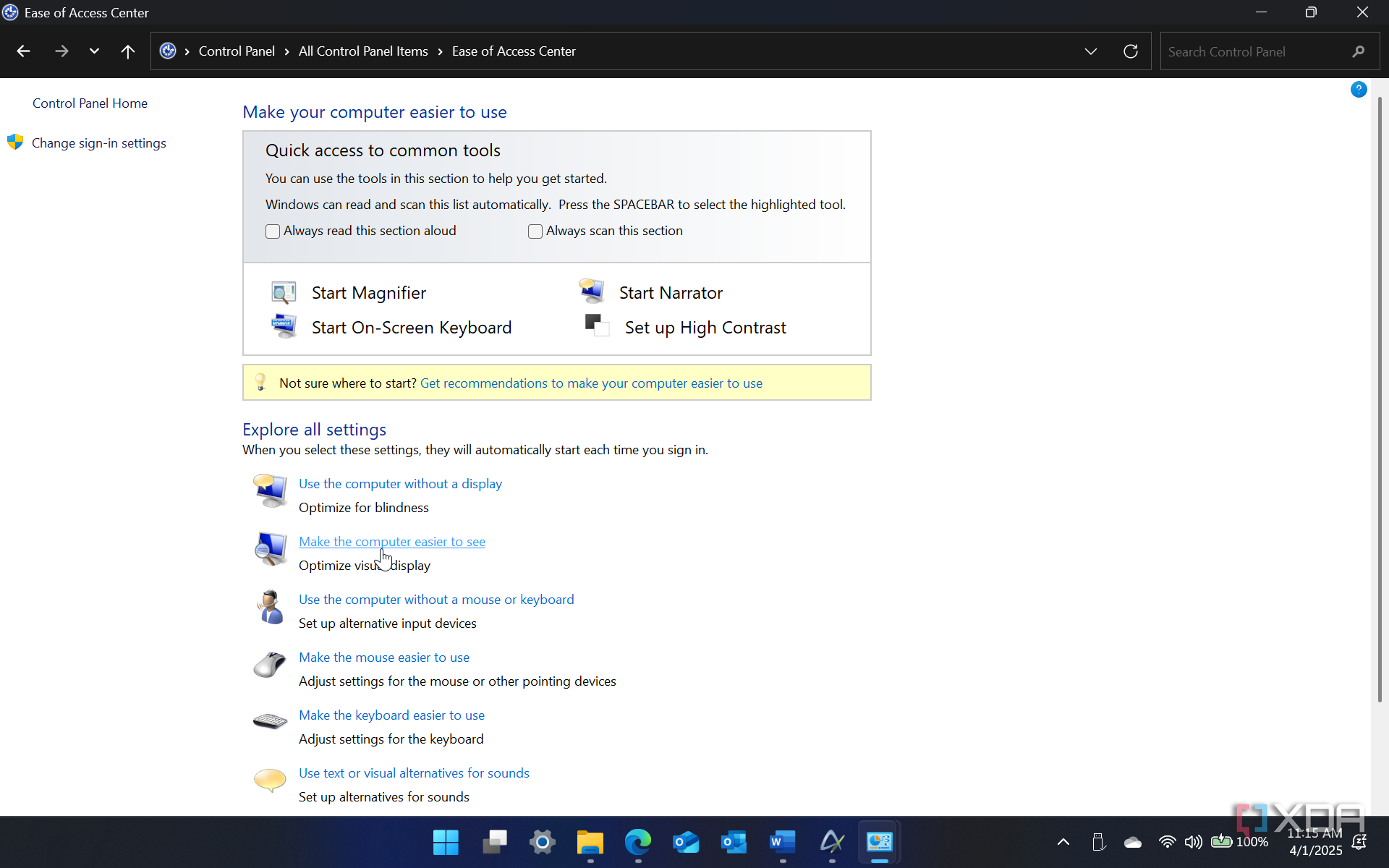Open Make the mouse easier to use
1389x868 pixels.
click(384, 658)
